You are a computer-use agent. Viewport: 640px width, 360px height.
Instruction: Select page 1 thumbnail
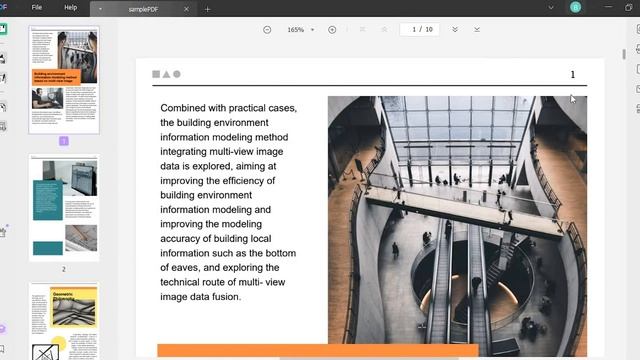pos(64,80)
